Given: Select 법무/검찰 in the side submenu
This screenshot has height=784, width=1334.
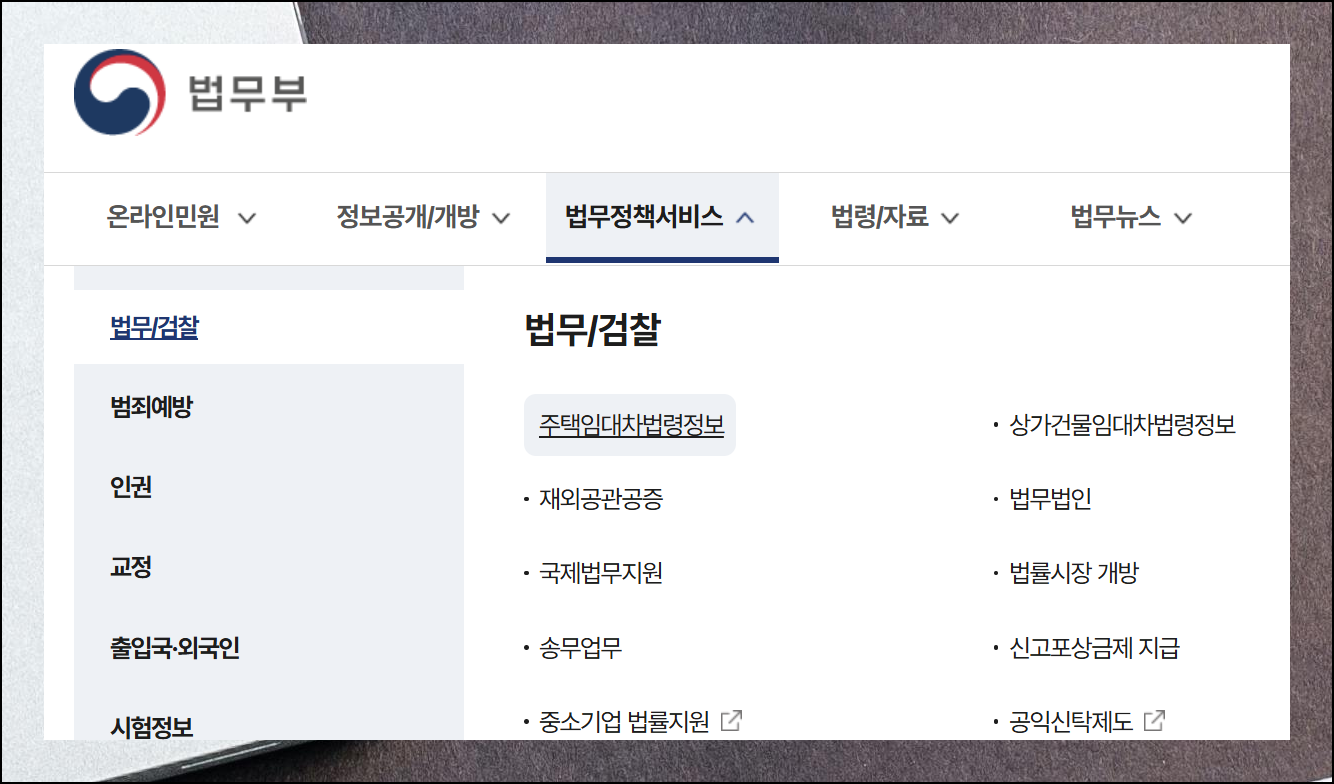Looking at the screenshot, I should point(154,327).
